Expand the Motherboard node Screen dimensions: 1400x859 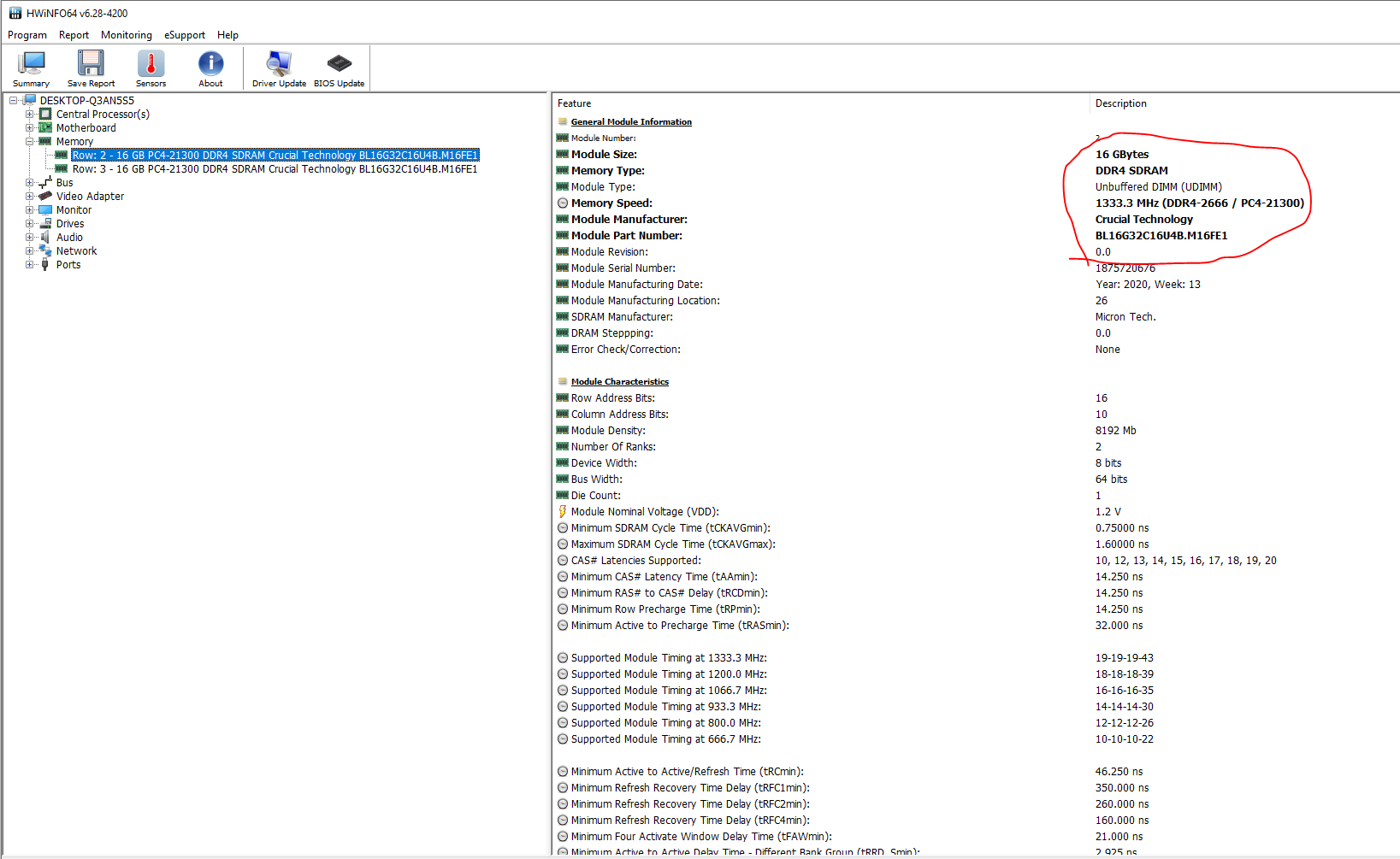coord(29,127)
